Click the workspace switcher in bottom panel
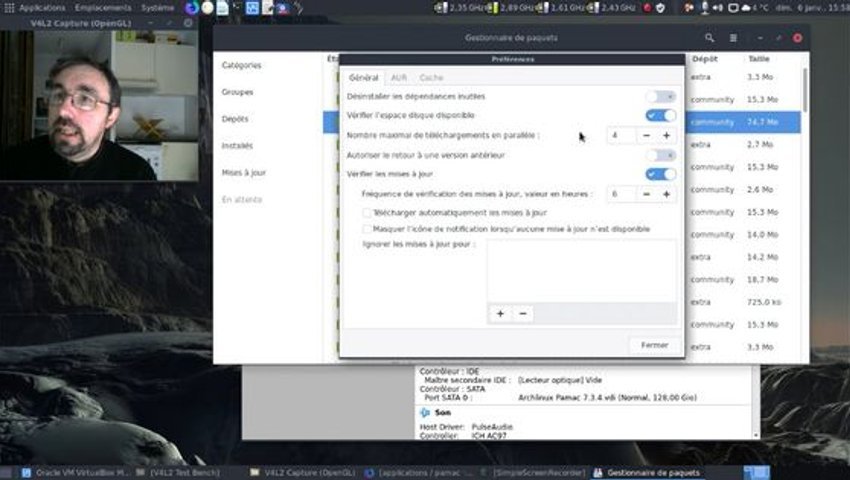Screen dimensions: 850x480 pyautogui.click(x=756, y=472)
